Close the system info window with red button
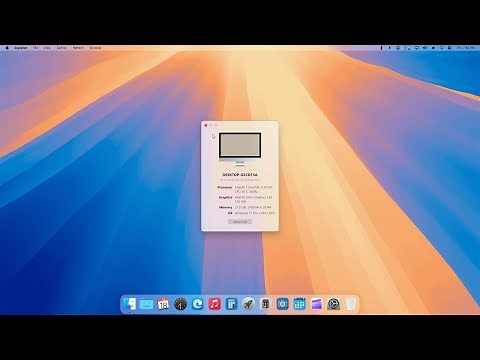The height and width of the screenshot is (360, 480). (x=206, y=125)
